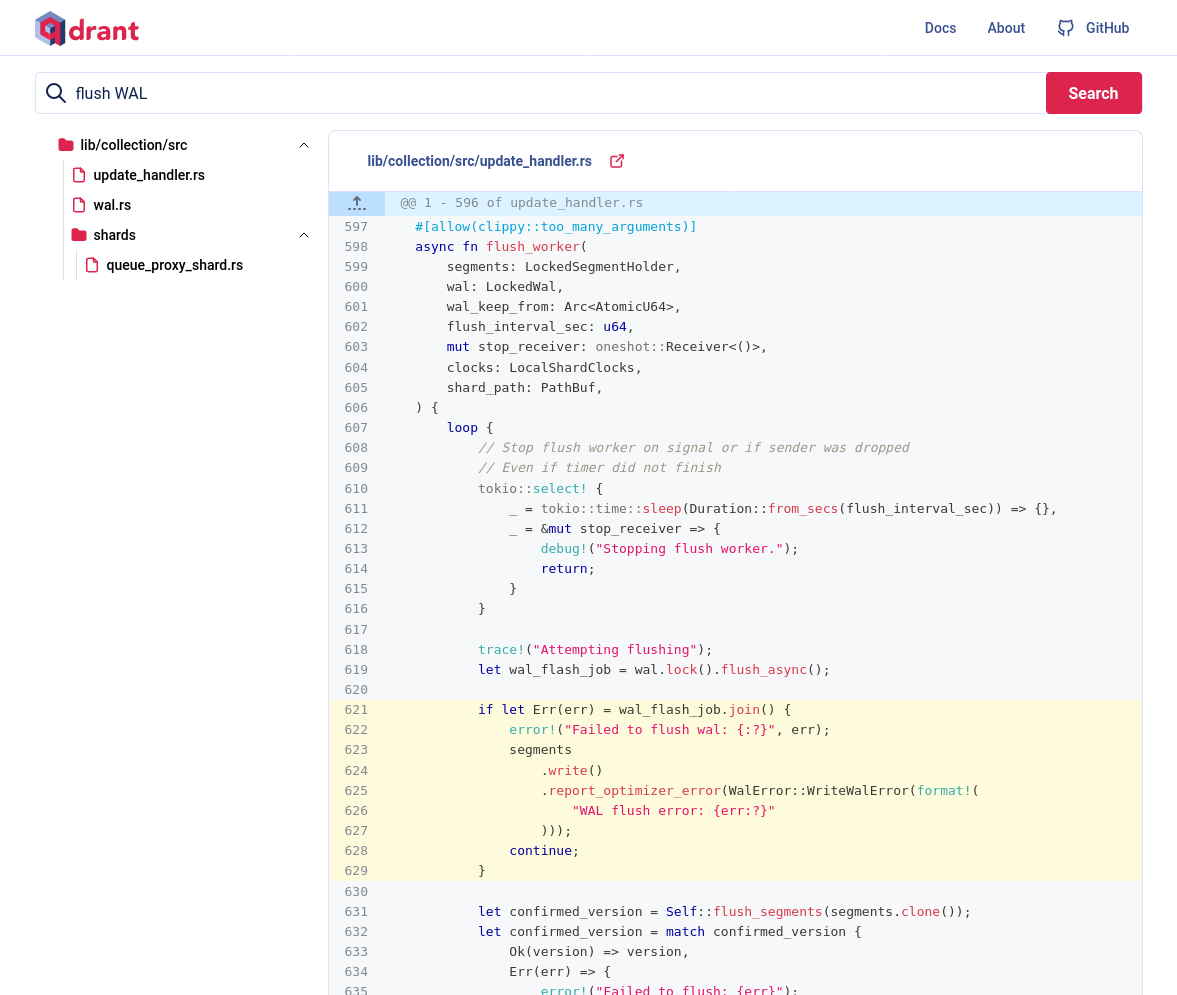Click the queue_proxy_shard.rs file icon
Screen dimensions: 1177x995
pos(92,265)
